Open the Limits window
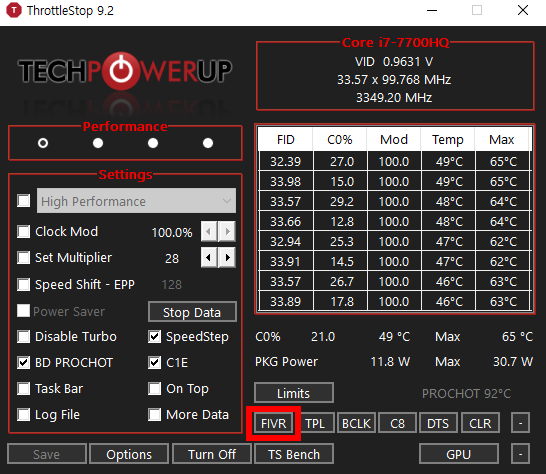 (x=294, y=393)
